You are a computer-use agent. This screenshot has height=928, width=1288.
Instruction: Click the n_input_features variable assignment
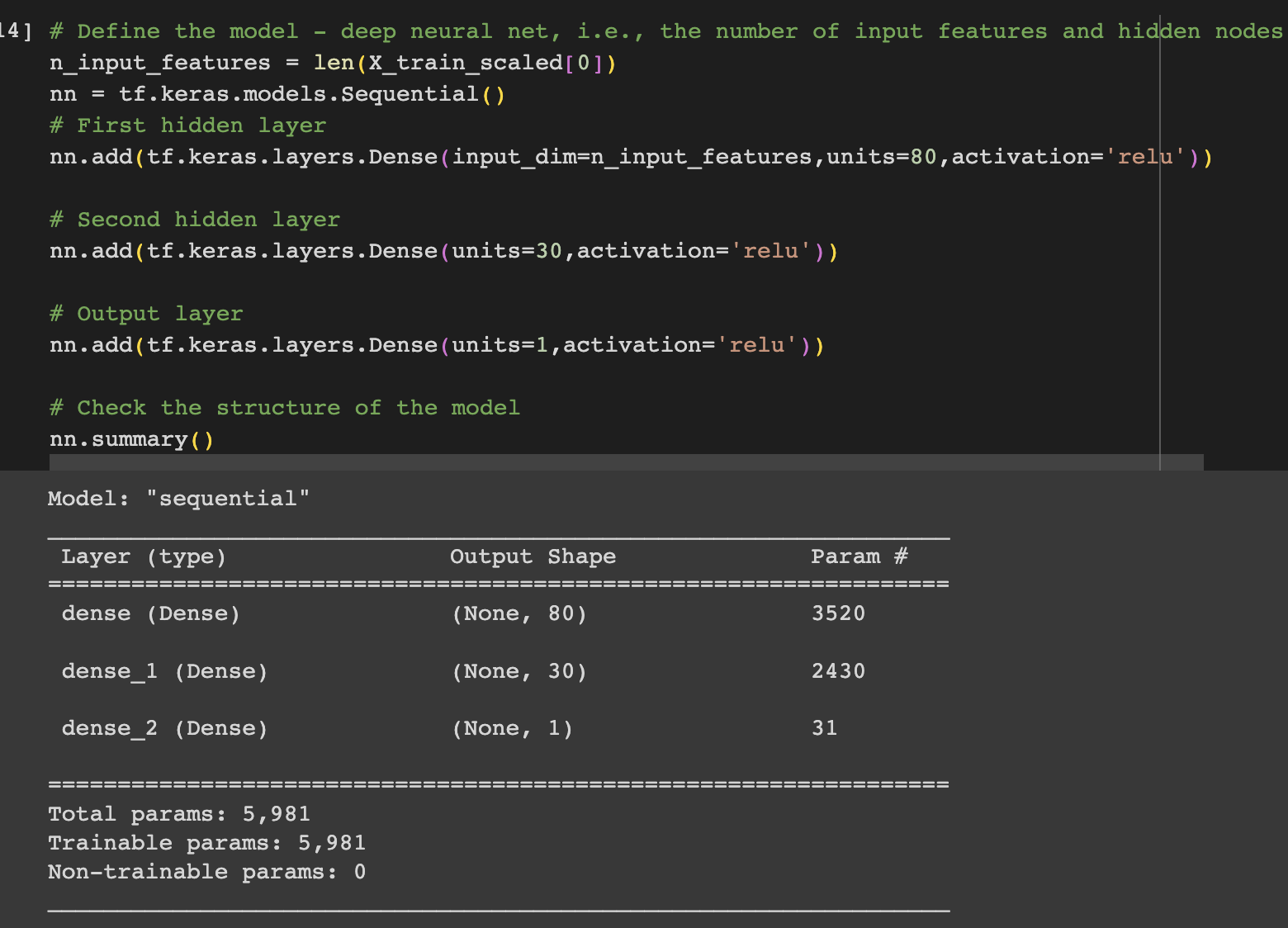click(x=159, y=62)
